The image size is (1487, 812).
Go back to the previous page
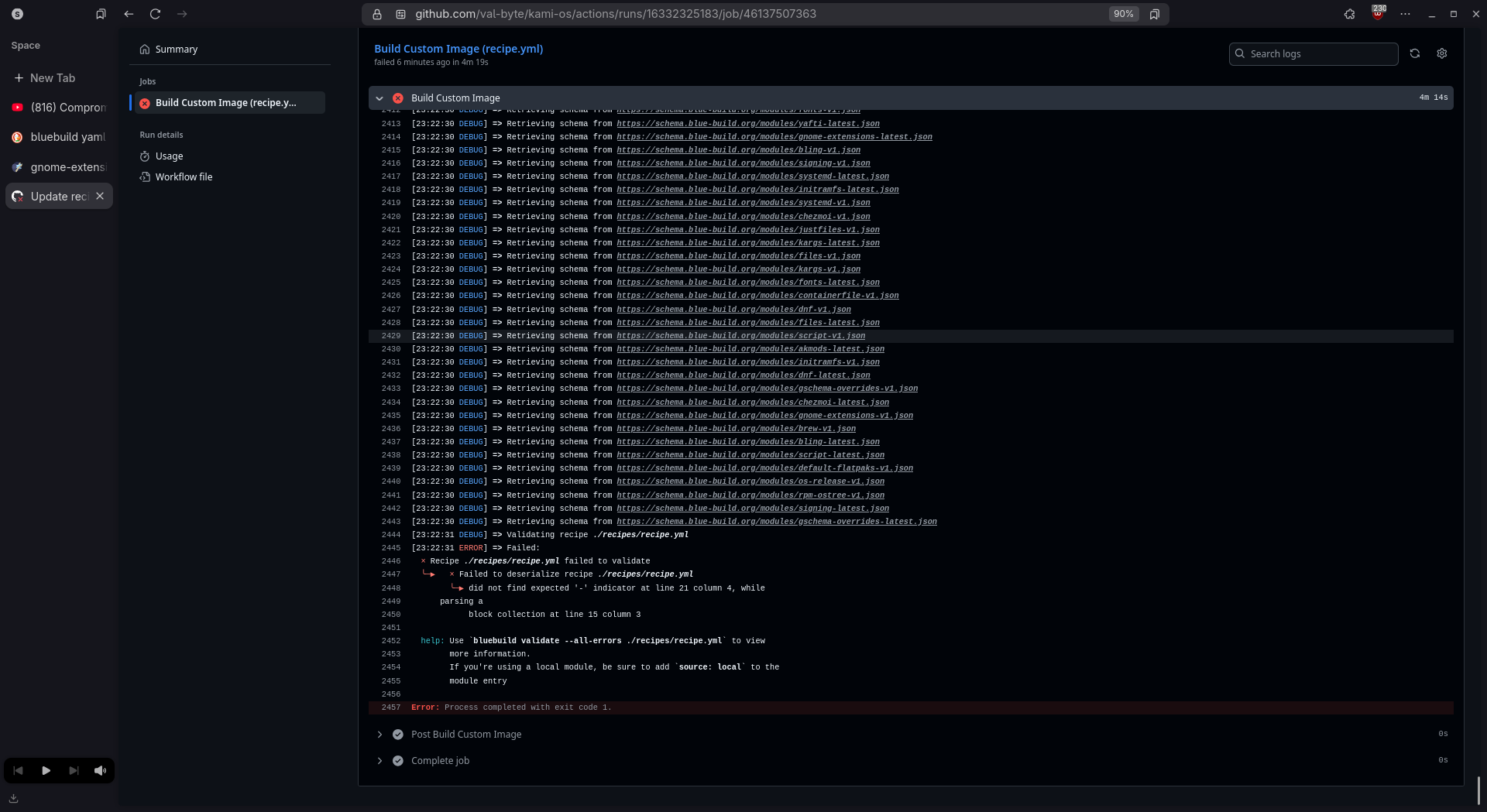pos(129,14)
